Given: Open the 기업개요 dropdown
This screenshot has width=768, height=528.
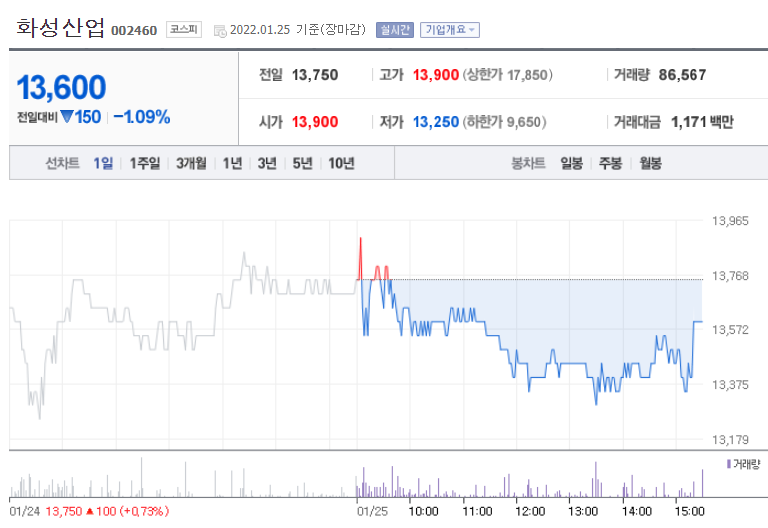Looking at the screenshot, I should click(450, 30).
